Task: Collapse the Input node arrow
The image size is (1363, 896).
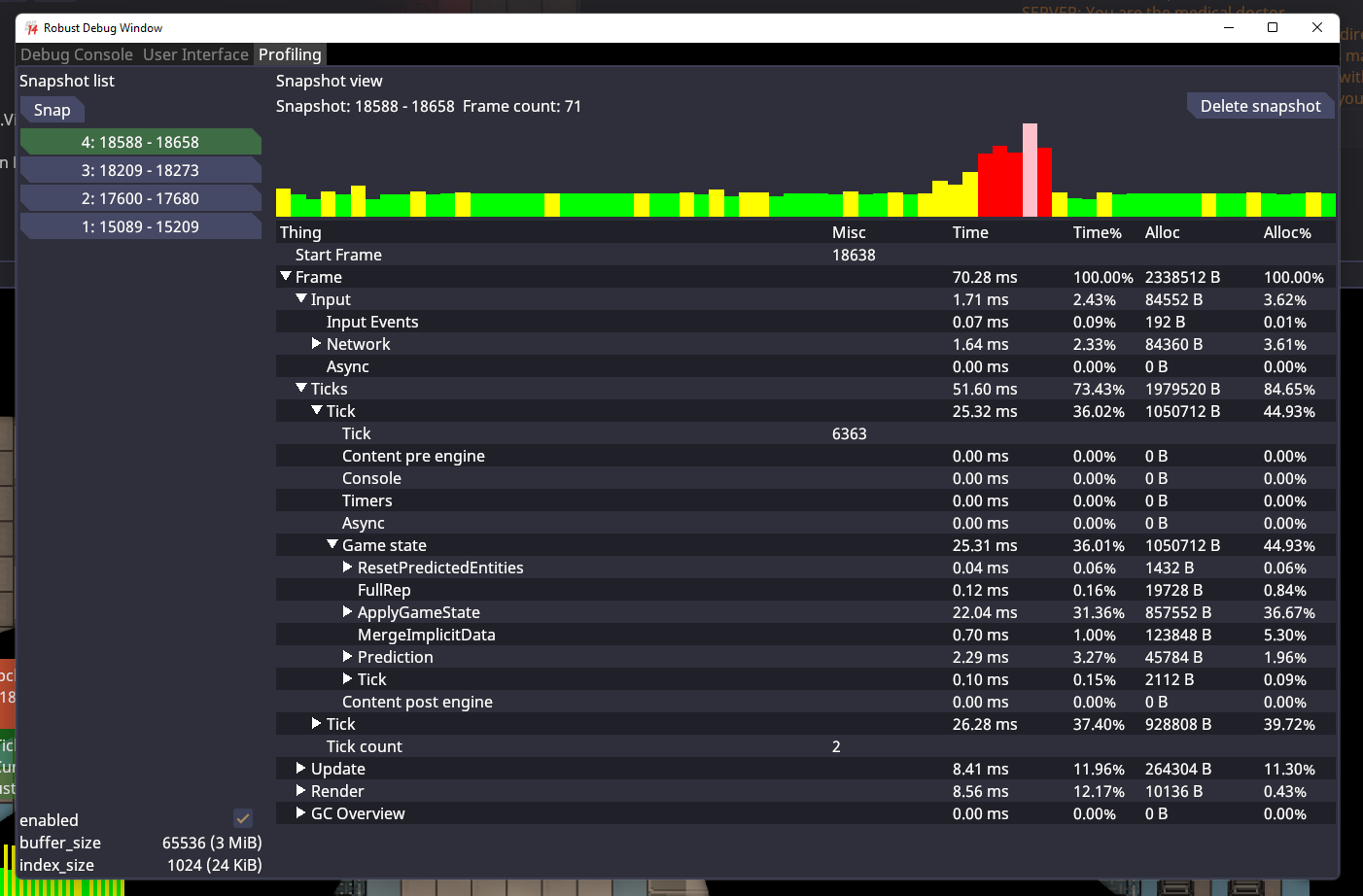Action: (301, 299)
